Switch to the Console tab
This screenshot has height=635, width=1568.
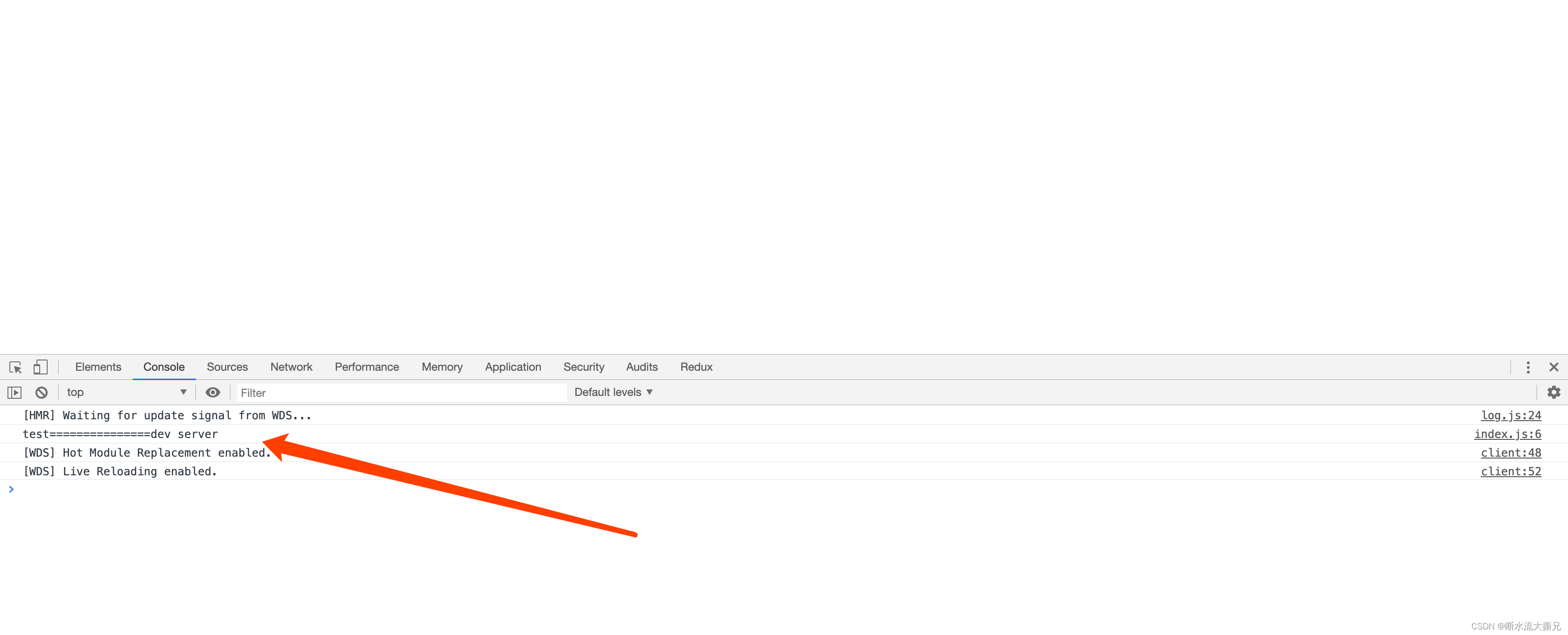tap(164, 366)
